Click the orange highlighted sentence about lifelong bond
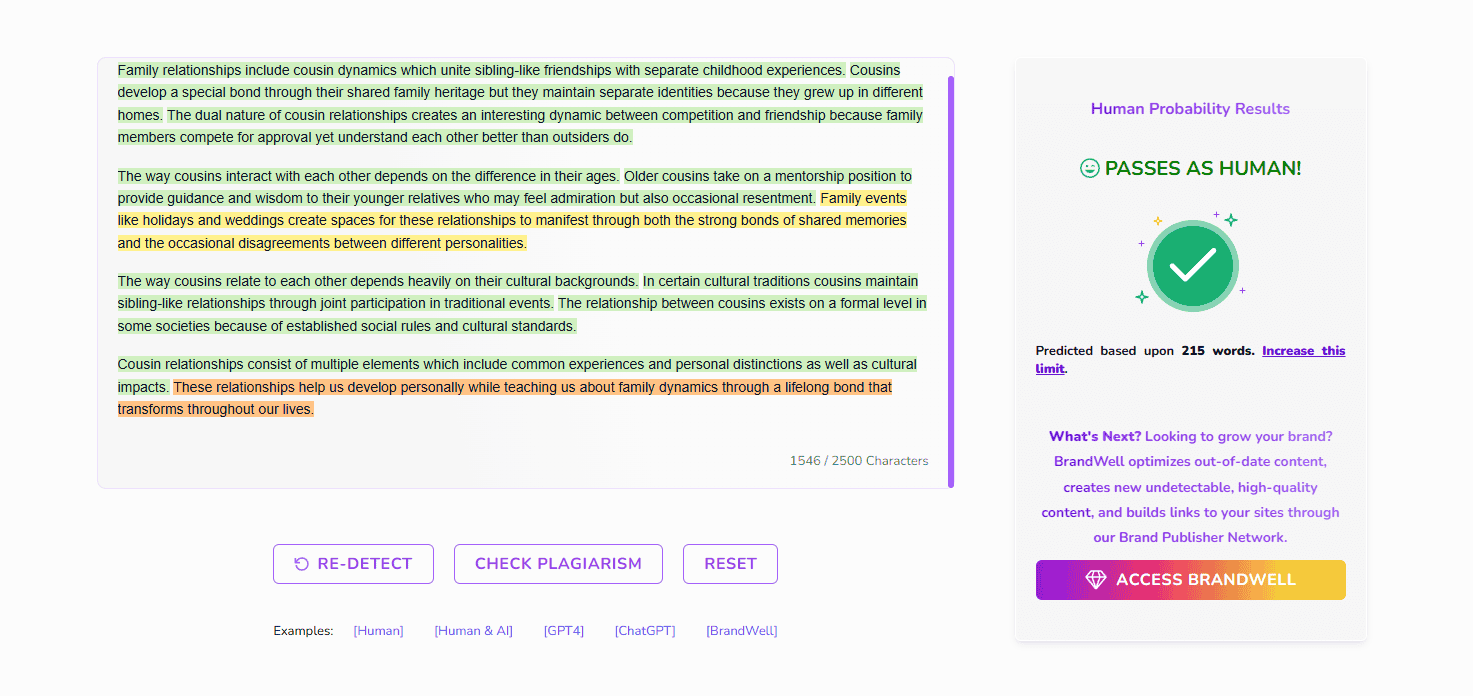 pos(505,398)
